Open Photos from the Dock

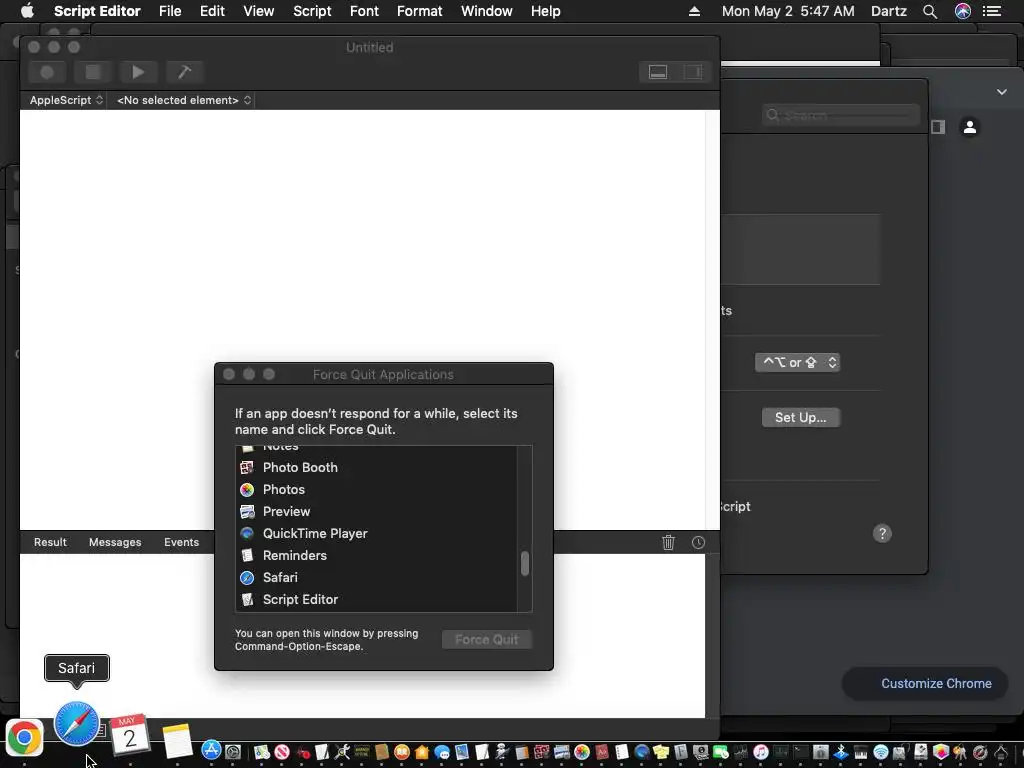[x=581, y=752]
